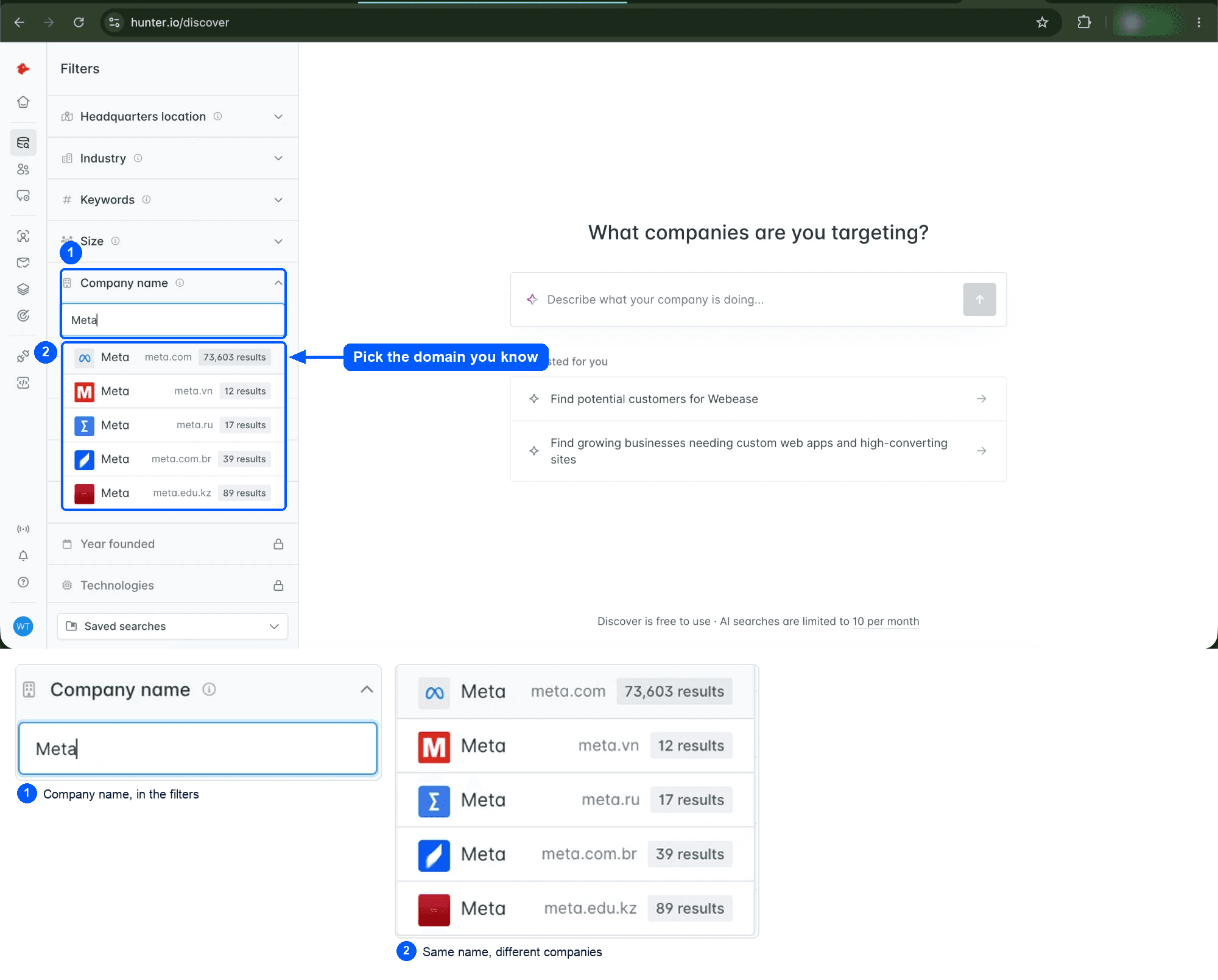Click the lock icon on Technologies

coord(278,585)
